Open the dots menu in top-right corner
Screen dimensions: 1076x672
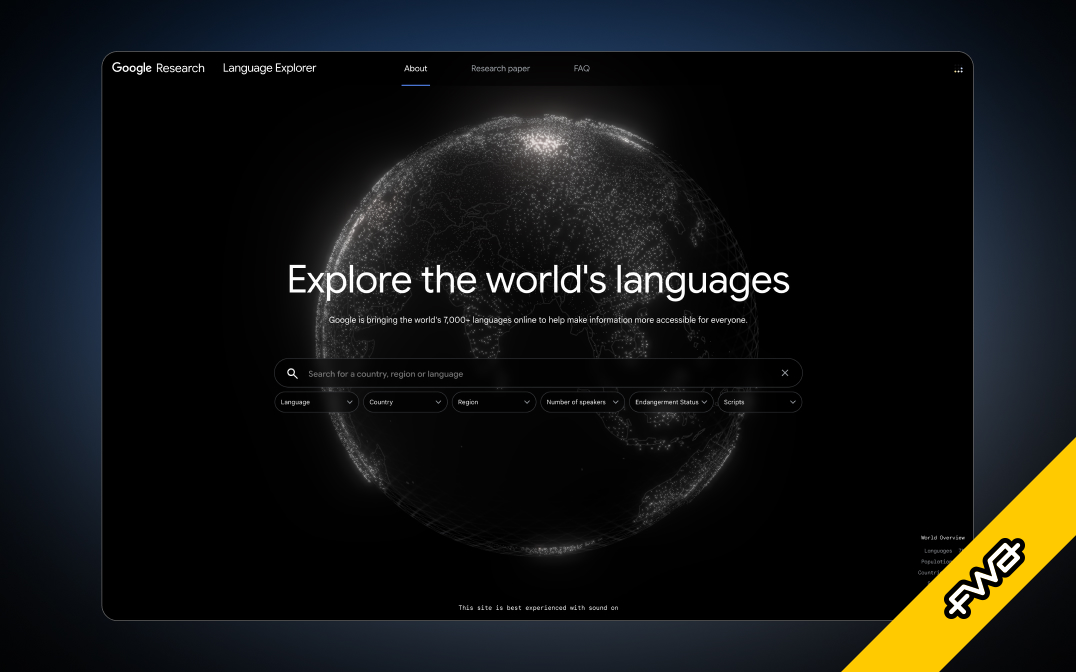coord(958,70)
